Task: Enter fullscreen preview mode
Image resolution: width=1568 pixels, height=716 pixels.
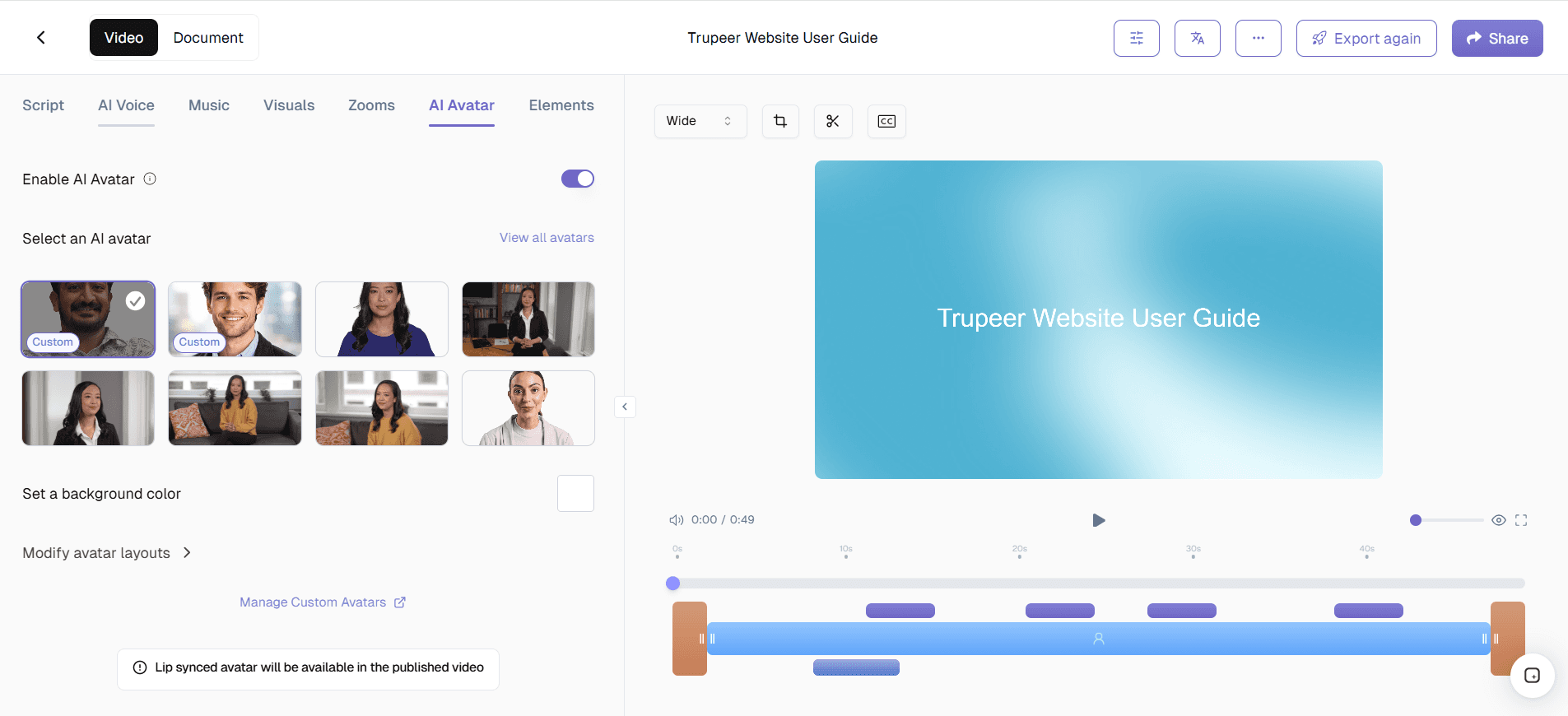Action: pos(1521,520)
